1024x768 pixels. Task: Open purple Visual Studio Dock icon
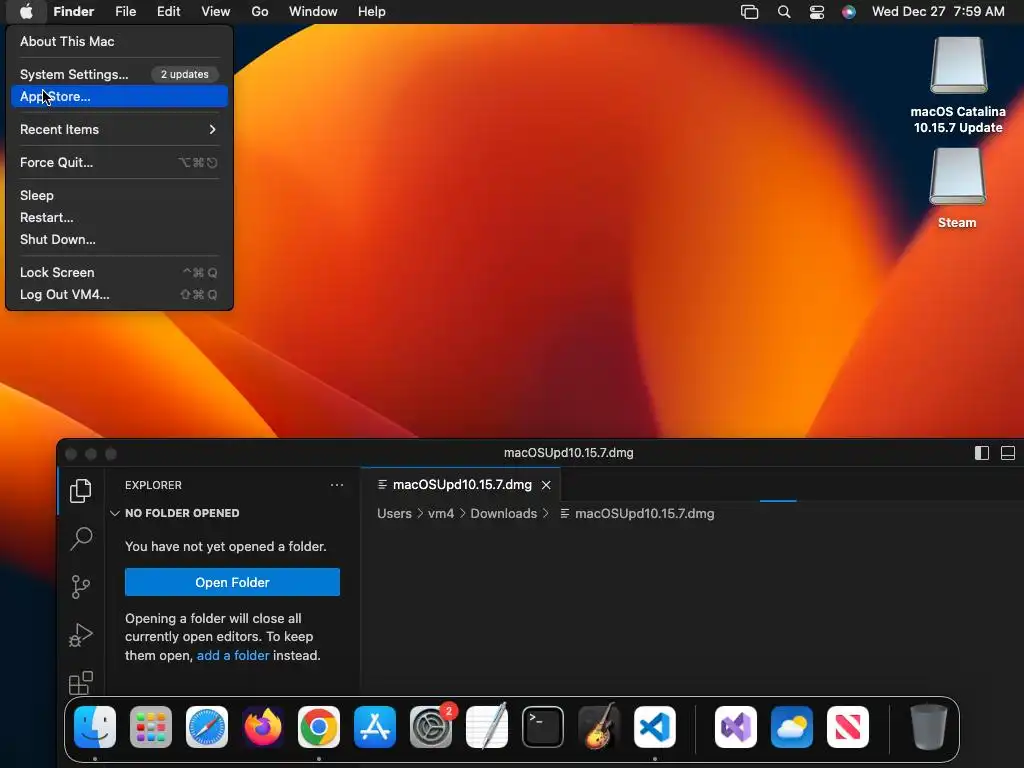click(736, 727)
